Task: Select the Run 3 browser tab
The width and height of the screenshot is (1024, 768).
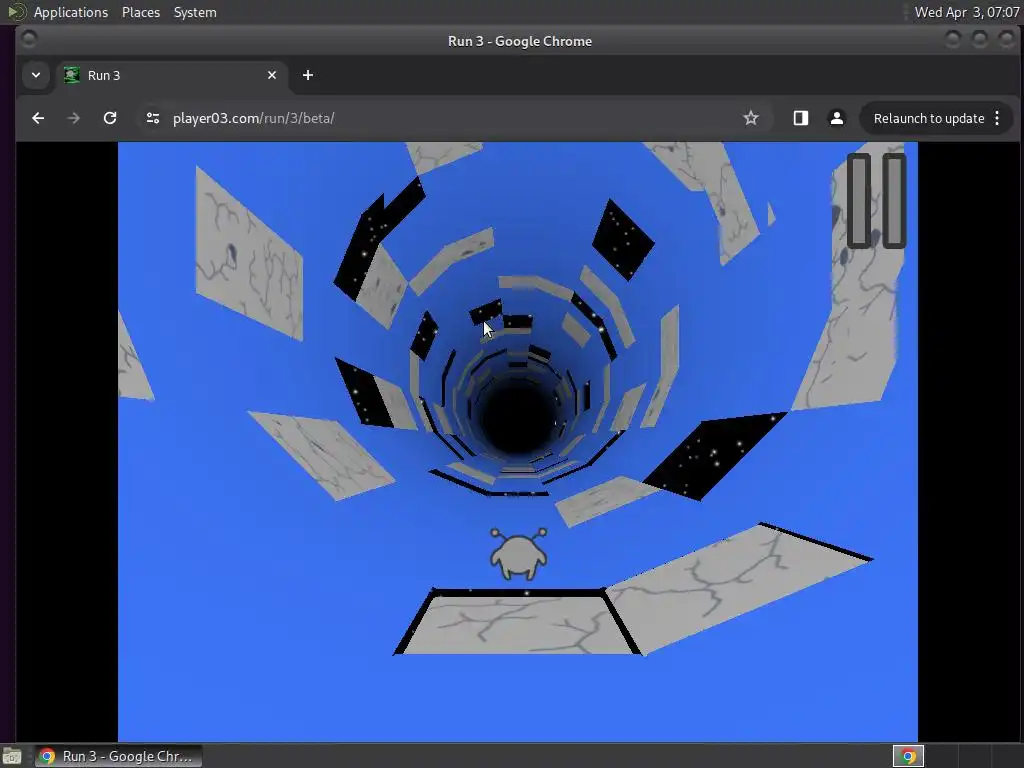Action: point(170,75)
